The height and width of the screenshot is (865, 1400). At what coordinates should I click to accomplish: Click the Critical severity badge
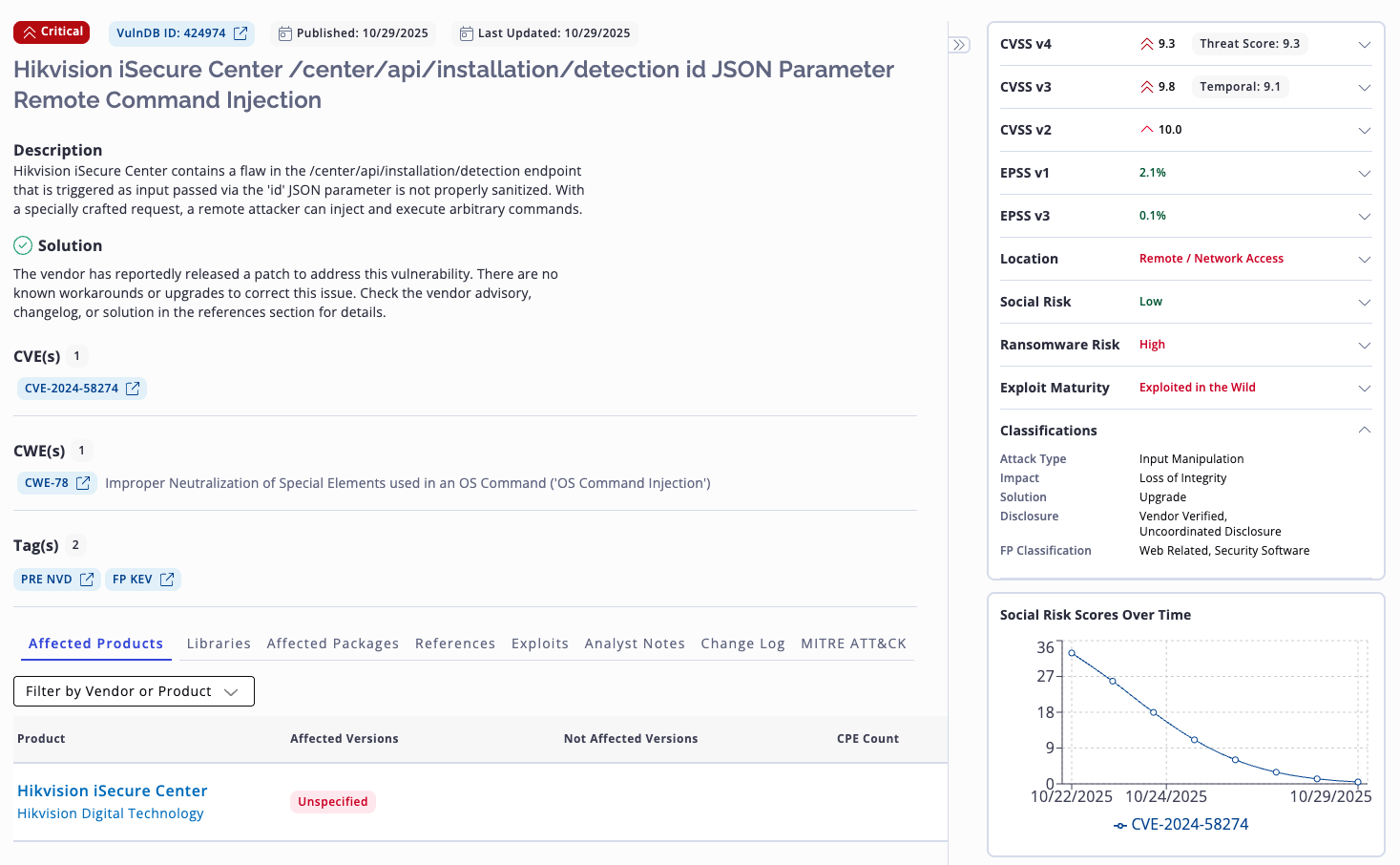click(x=52, y=32)
